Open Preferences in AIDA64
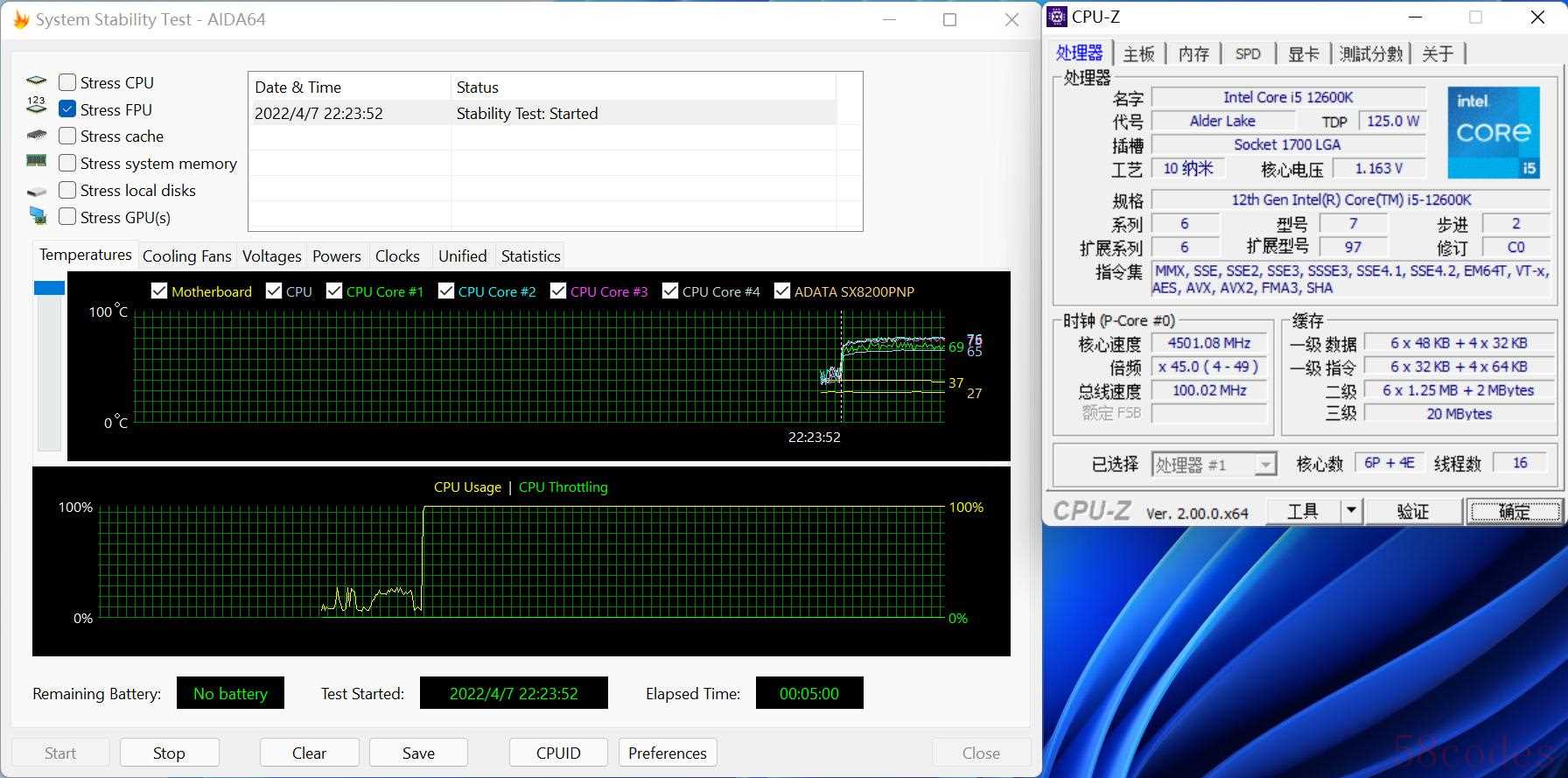 [668, 753]
